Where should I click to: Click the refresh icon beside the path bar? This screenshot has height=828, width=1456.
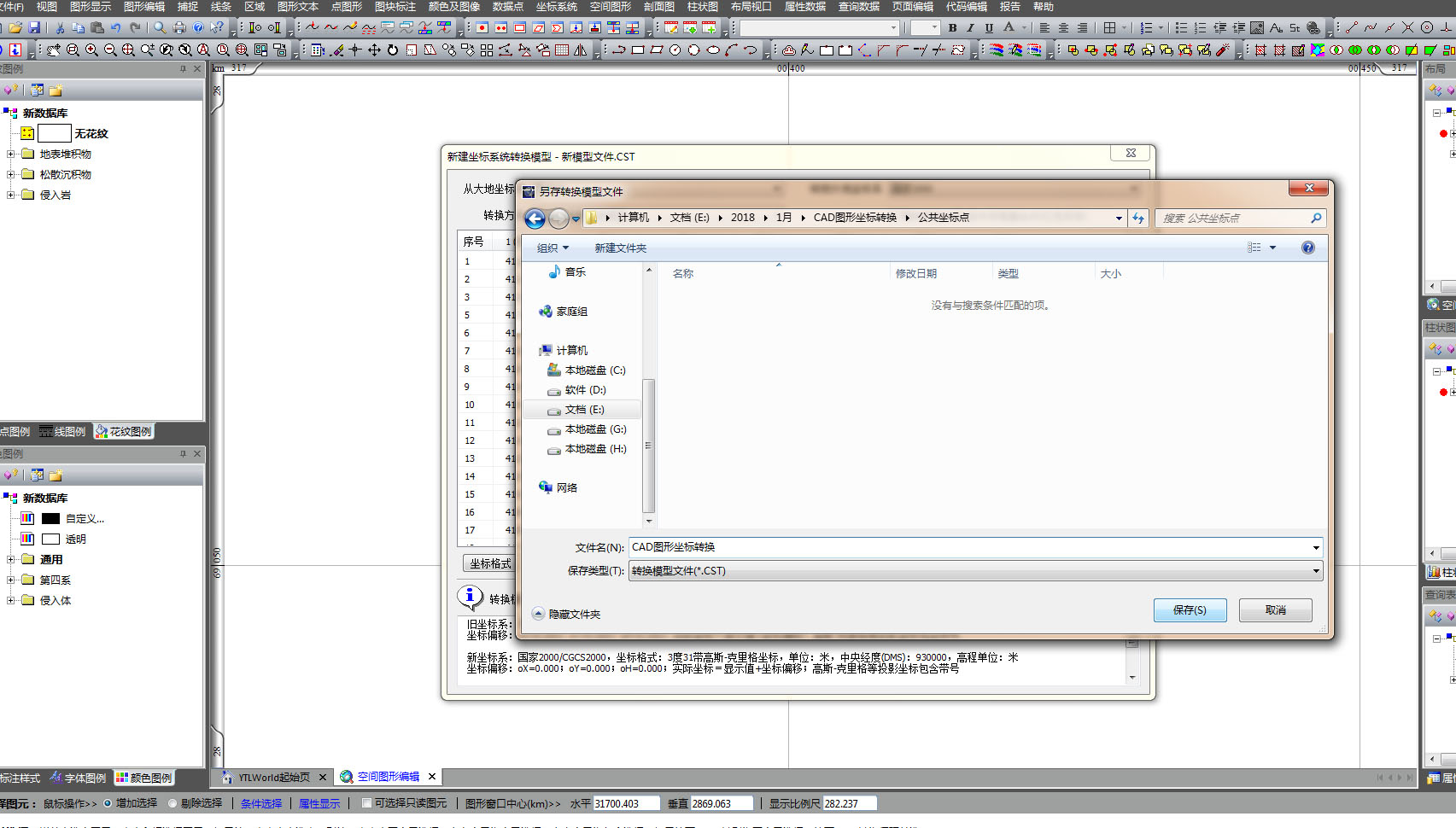[x=1138, y=219]
